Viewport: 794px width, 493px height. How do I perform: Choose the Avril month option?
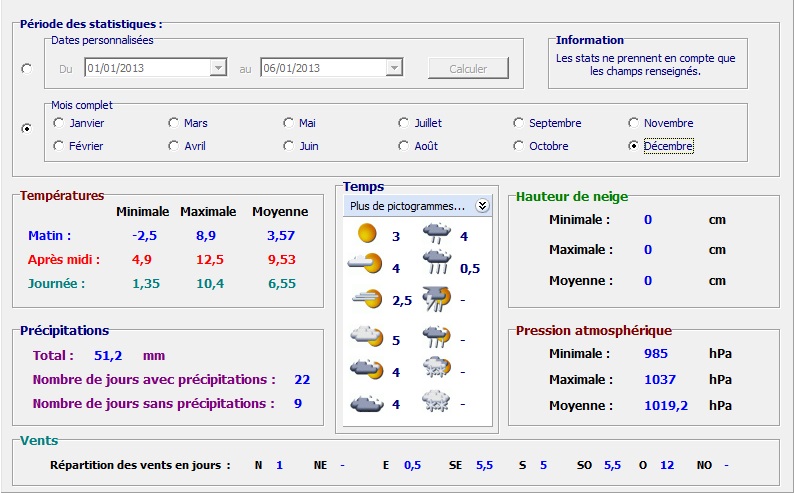coord(187,146)
